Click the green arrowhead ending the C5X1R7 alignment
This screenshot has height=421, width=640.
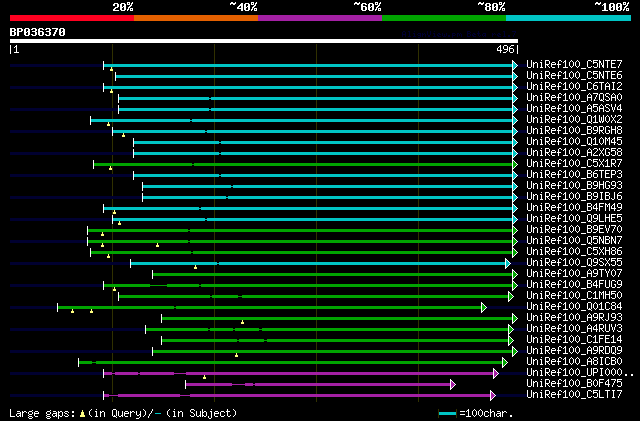point(515,164)
